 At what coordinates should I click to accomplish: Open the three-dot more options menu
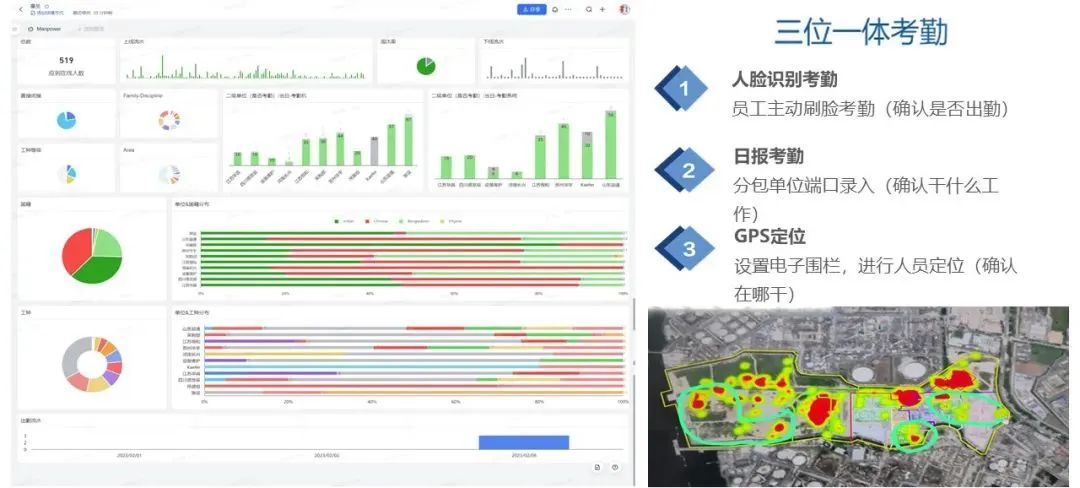[569, 9]
